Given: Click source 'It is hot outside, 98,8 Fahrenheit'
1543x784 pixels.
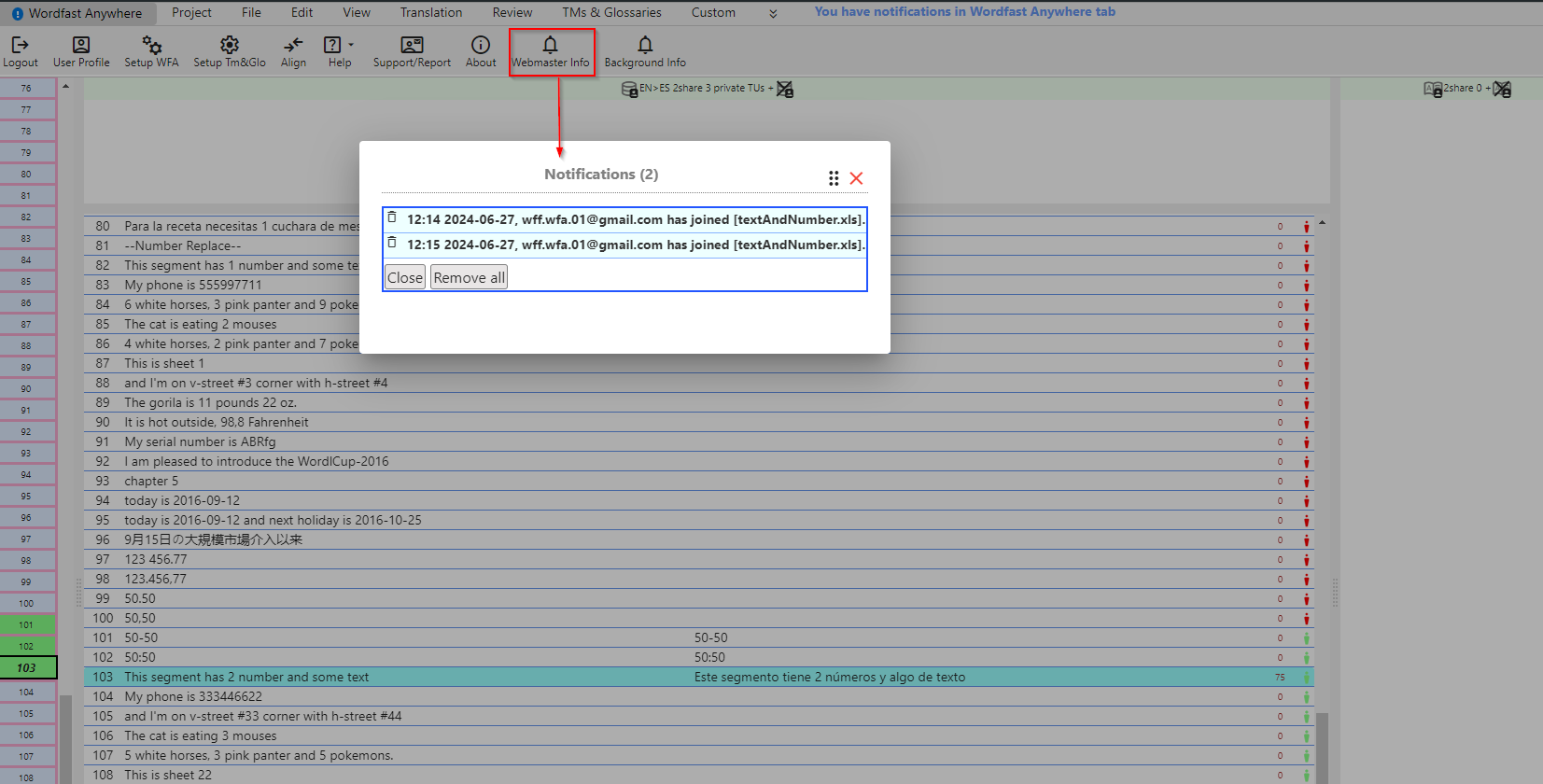Looking at the screenshot, I should point(217,422).
